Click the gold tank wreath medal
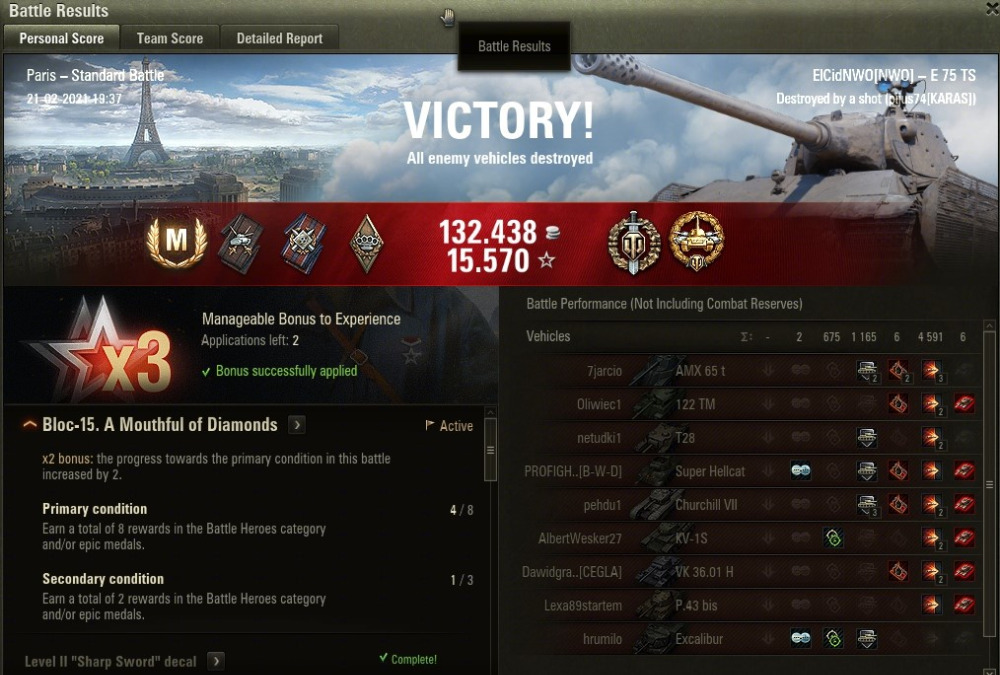The height and width of the screenshot is (675, 1000). click(x=696, y=241)
